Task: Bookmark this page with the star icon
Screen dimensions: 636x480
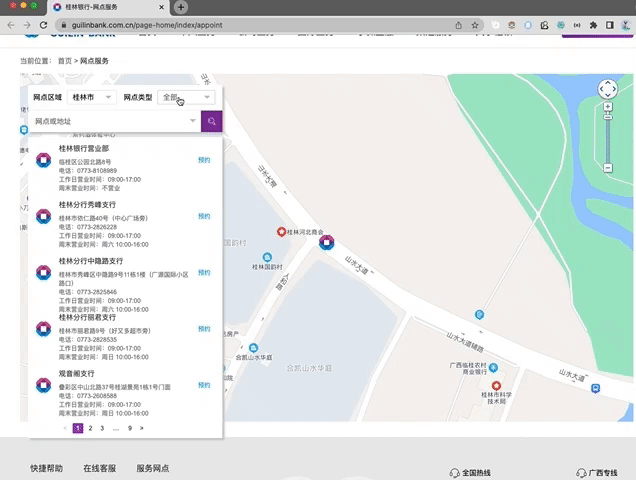Action: (475, 25)
